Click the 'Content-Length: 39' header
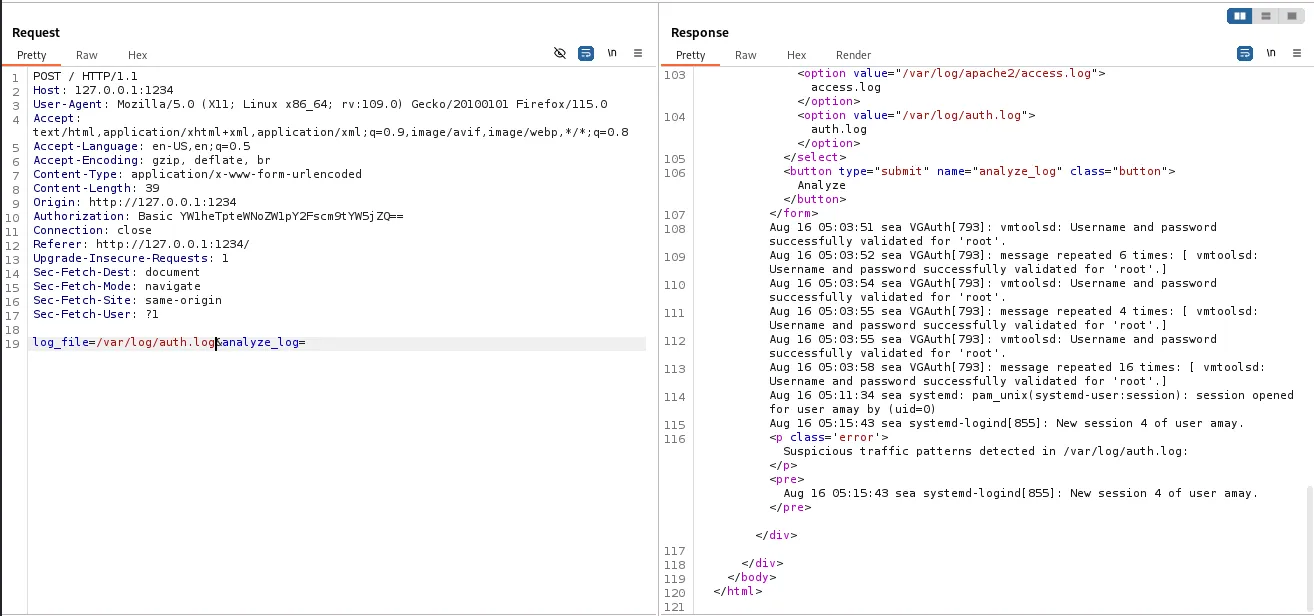Viewport: 1314px width, 616px height. tap(96, 188)
